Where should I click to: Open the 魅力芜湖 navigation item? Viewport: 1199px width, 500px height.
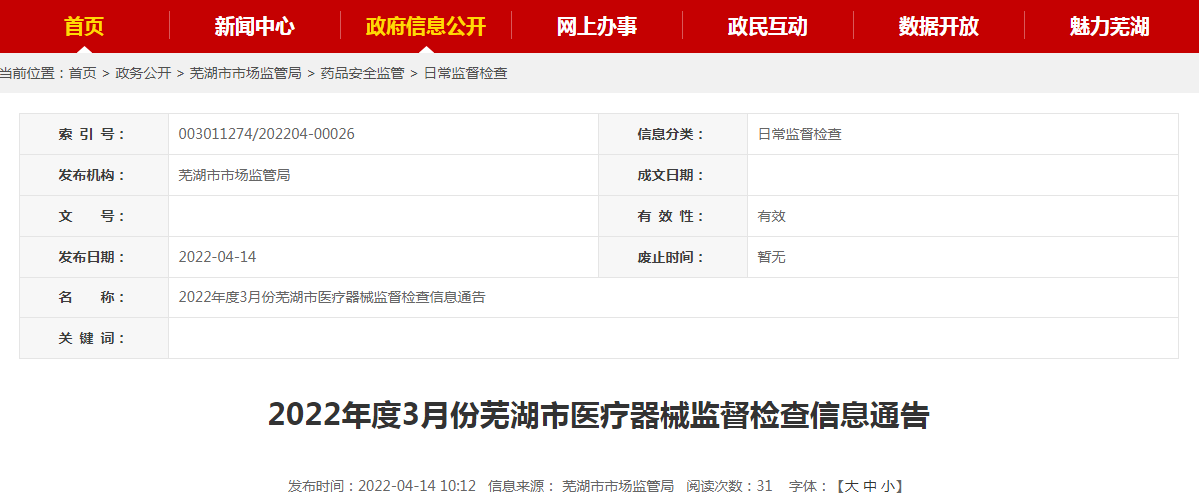[1109, 26]
